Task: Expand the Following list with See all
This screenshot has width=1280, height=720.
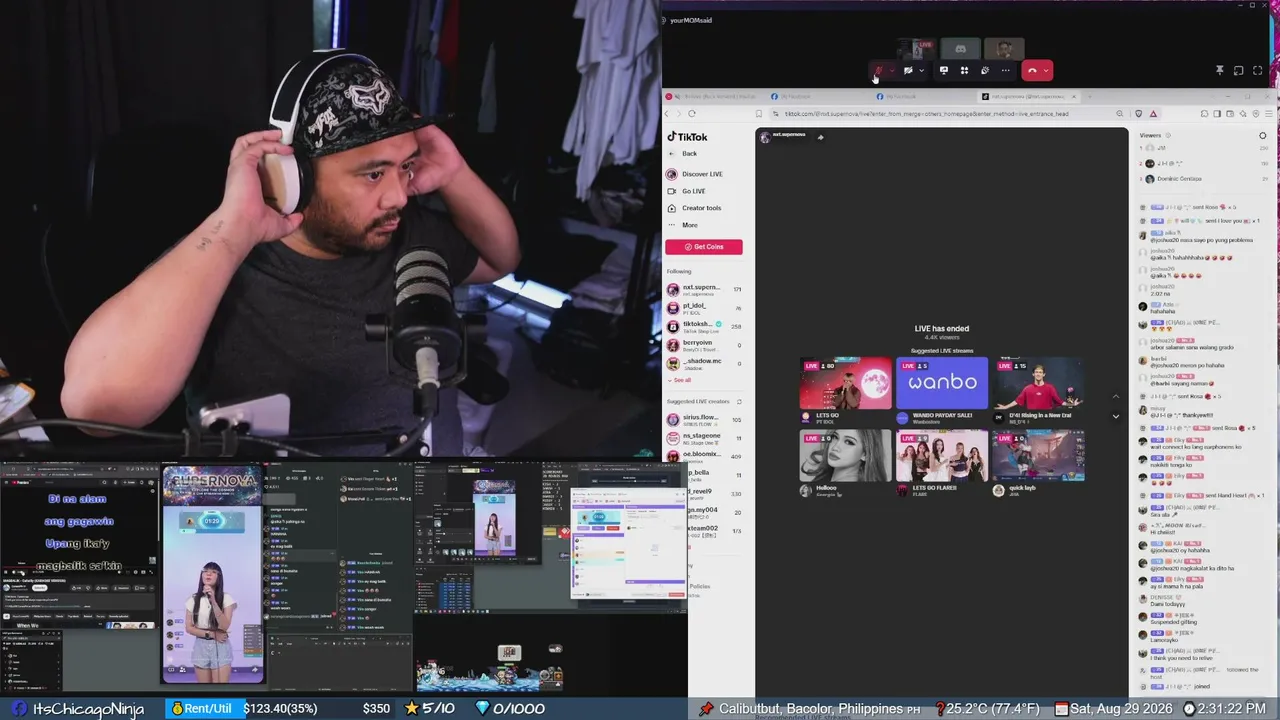Action: (x=680, y=380)
